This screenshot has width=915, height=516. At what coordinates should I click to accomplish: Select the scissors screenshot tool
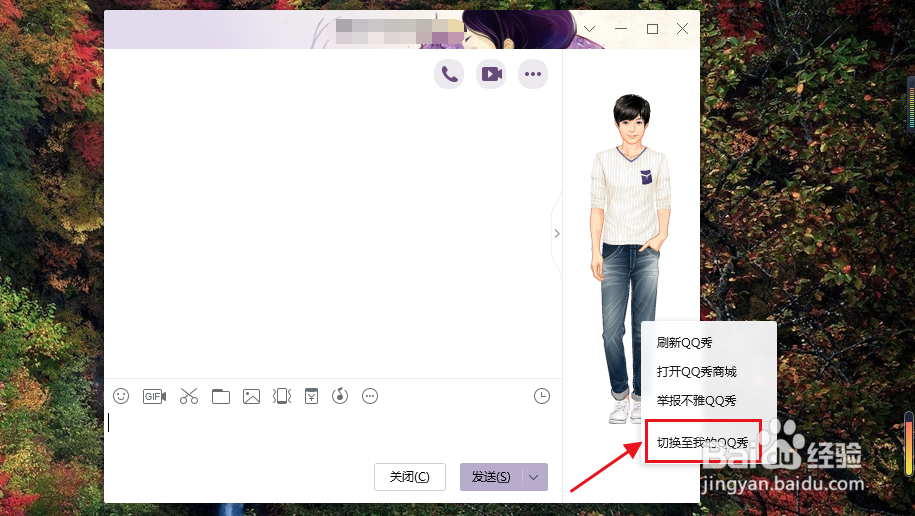click(188, 396)
